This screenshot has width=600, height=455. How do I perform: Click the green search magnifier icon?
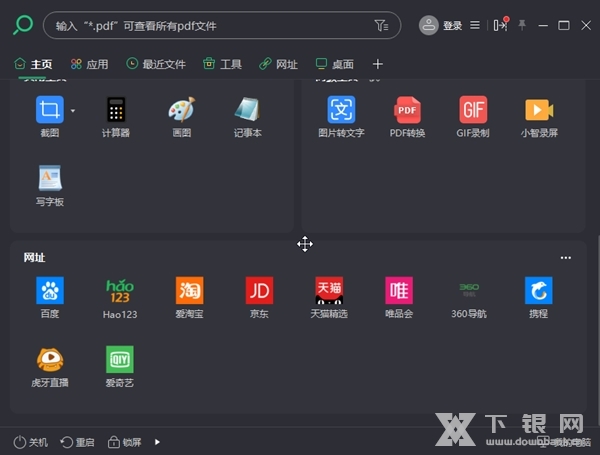(x=23, y=25)
